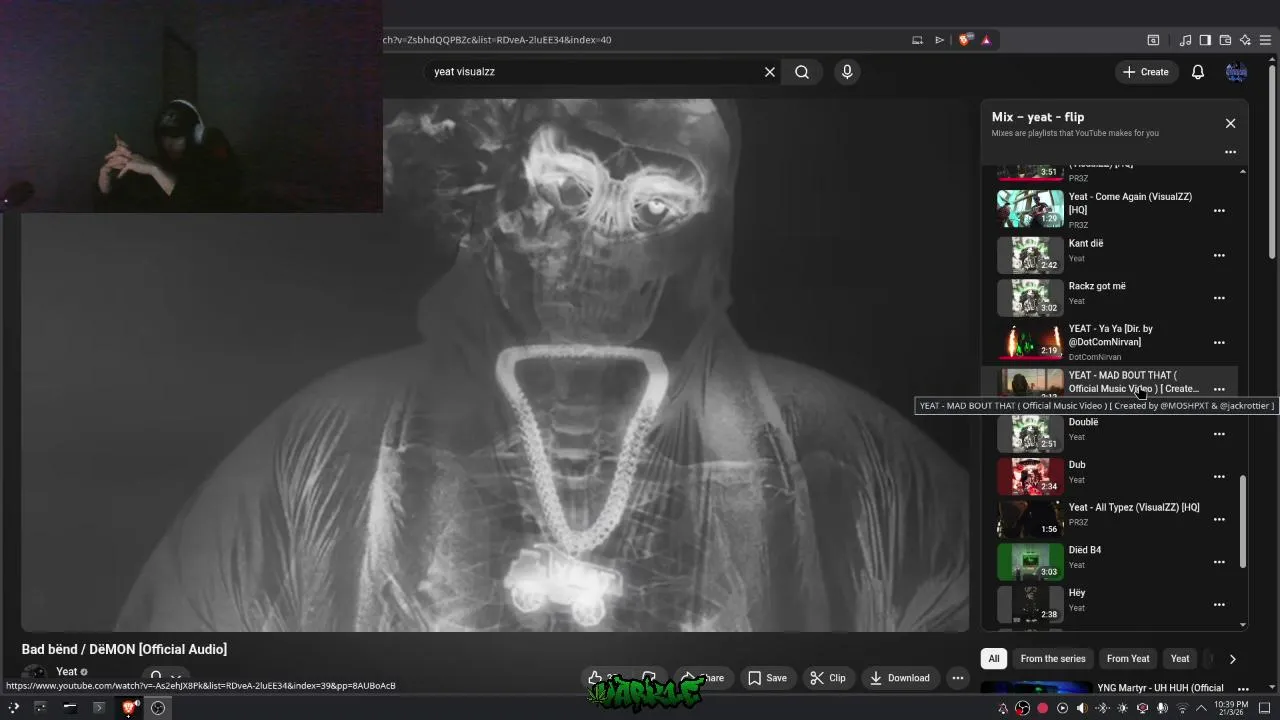
Task: Click the Brave playlist icon in address bar
Action: click(939, 40)
